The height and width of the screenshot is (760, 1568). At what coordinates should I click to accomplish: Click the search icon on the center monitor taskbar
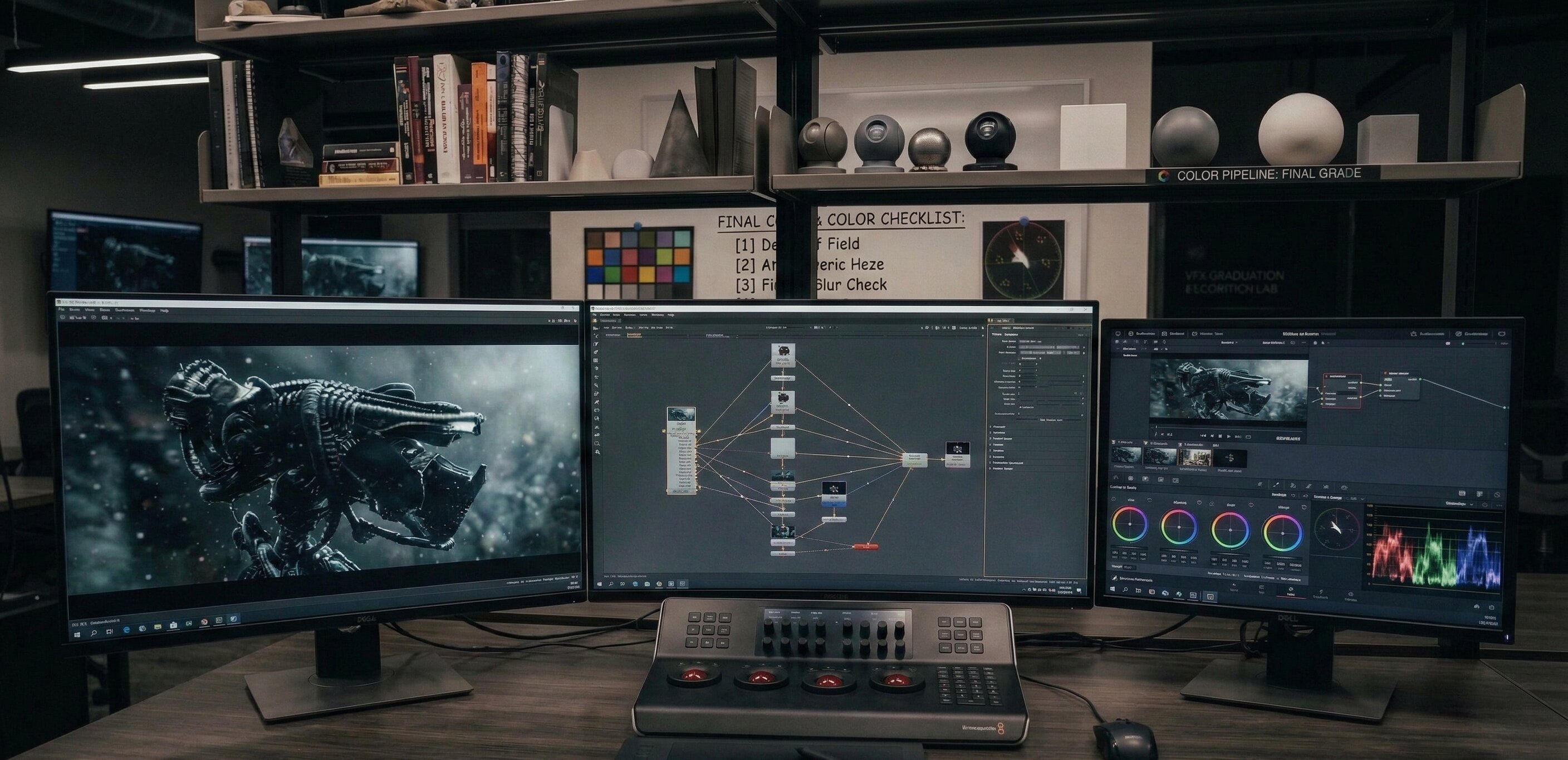coord(611,584)
